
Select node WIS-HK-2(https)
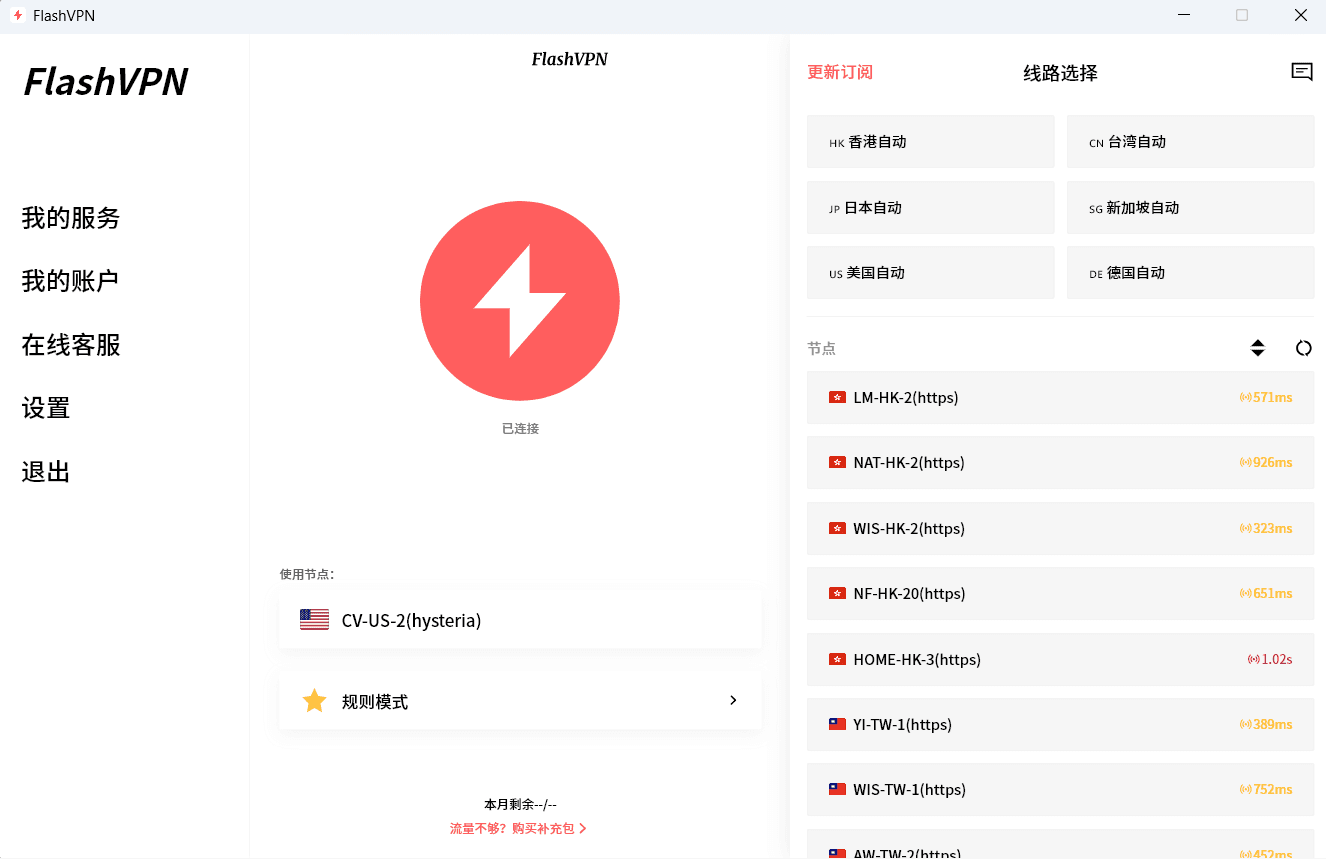click(x=1060, y=528)
